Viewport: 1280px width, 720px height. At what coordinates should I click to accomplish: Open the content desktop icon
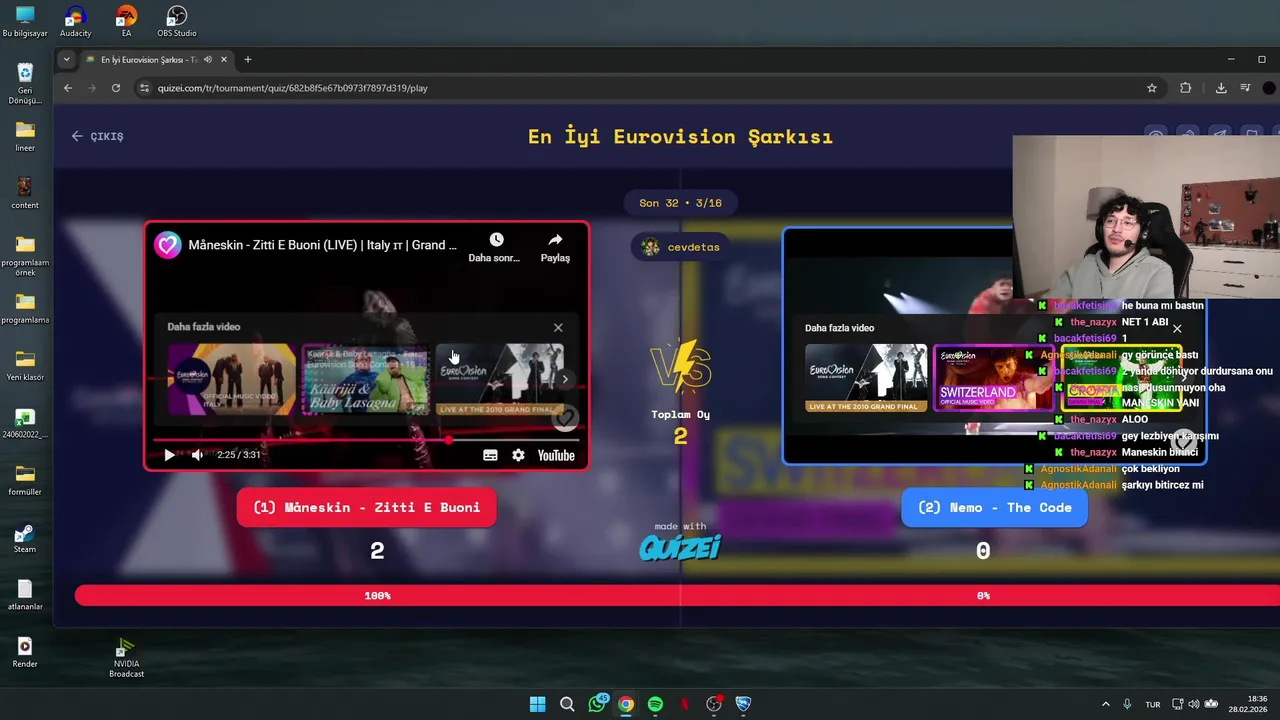[x=25, y=193]
